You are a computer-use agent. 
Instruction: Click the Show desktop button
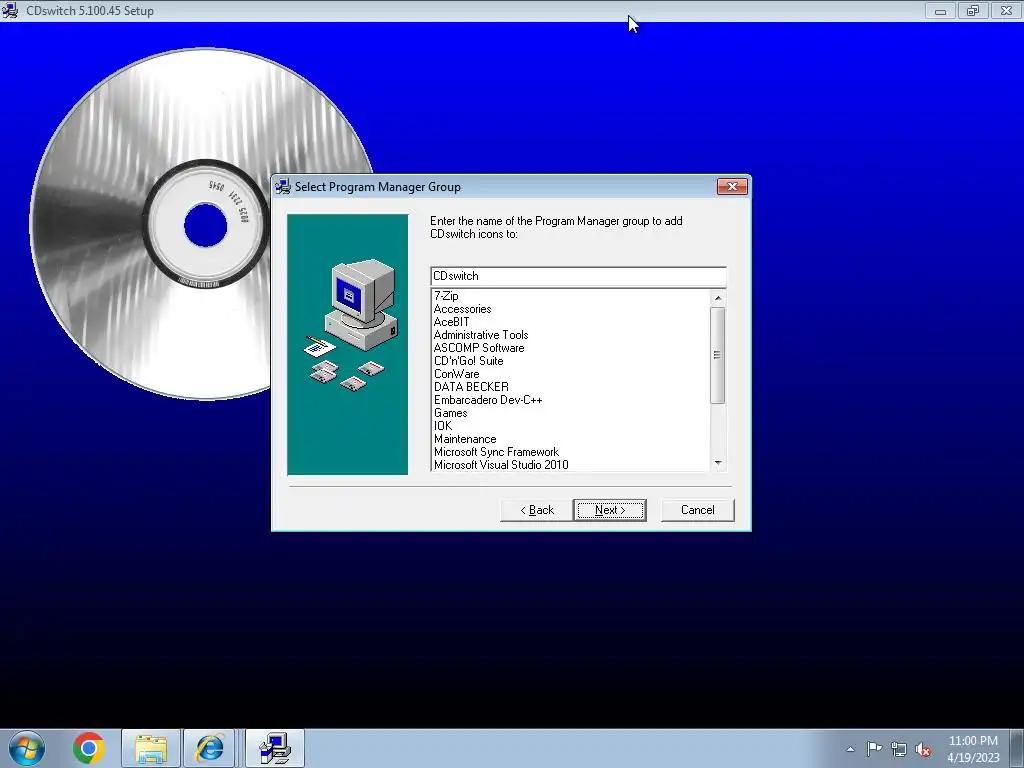pos(1018,749)
